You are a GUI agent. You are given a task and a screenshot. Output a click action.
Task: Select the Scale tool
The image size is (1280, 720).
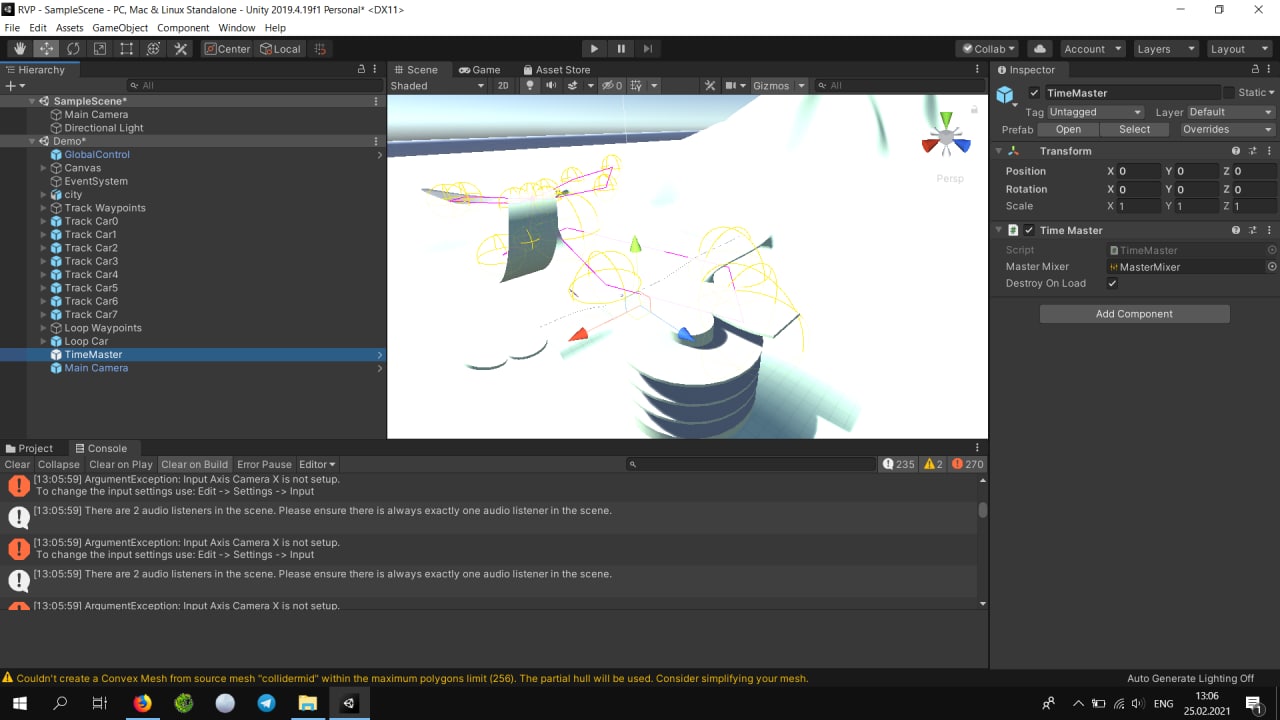click(x=100, y=49)
